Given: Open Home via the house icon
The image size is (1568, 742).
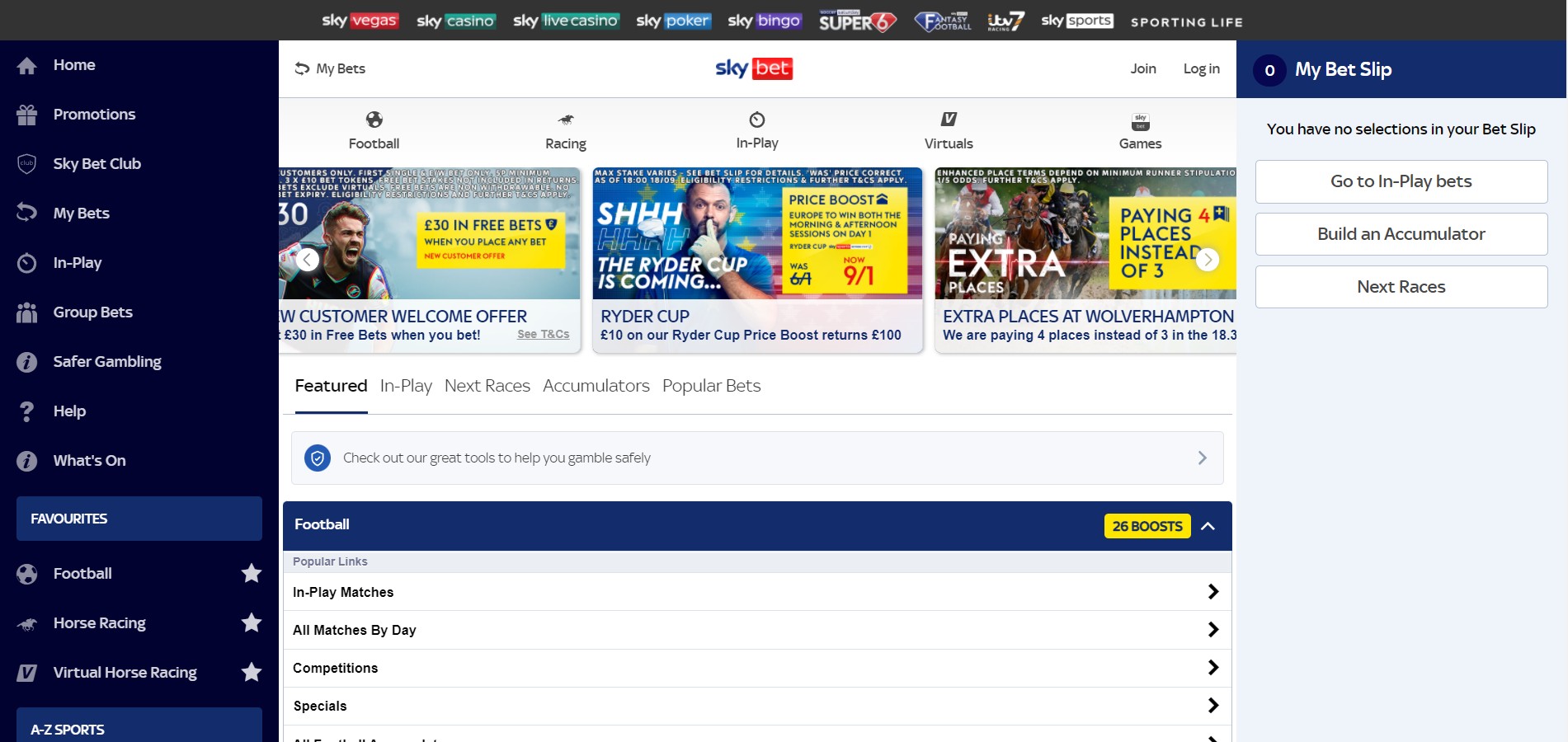Looking at the screenshot, I should [x=26, y=66].
